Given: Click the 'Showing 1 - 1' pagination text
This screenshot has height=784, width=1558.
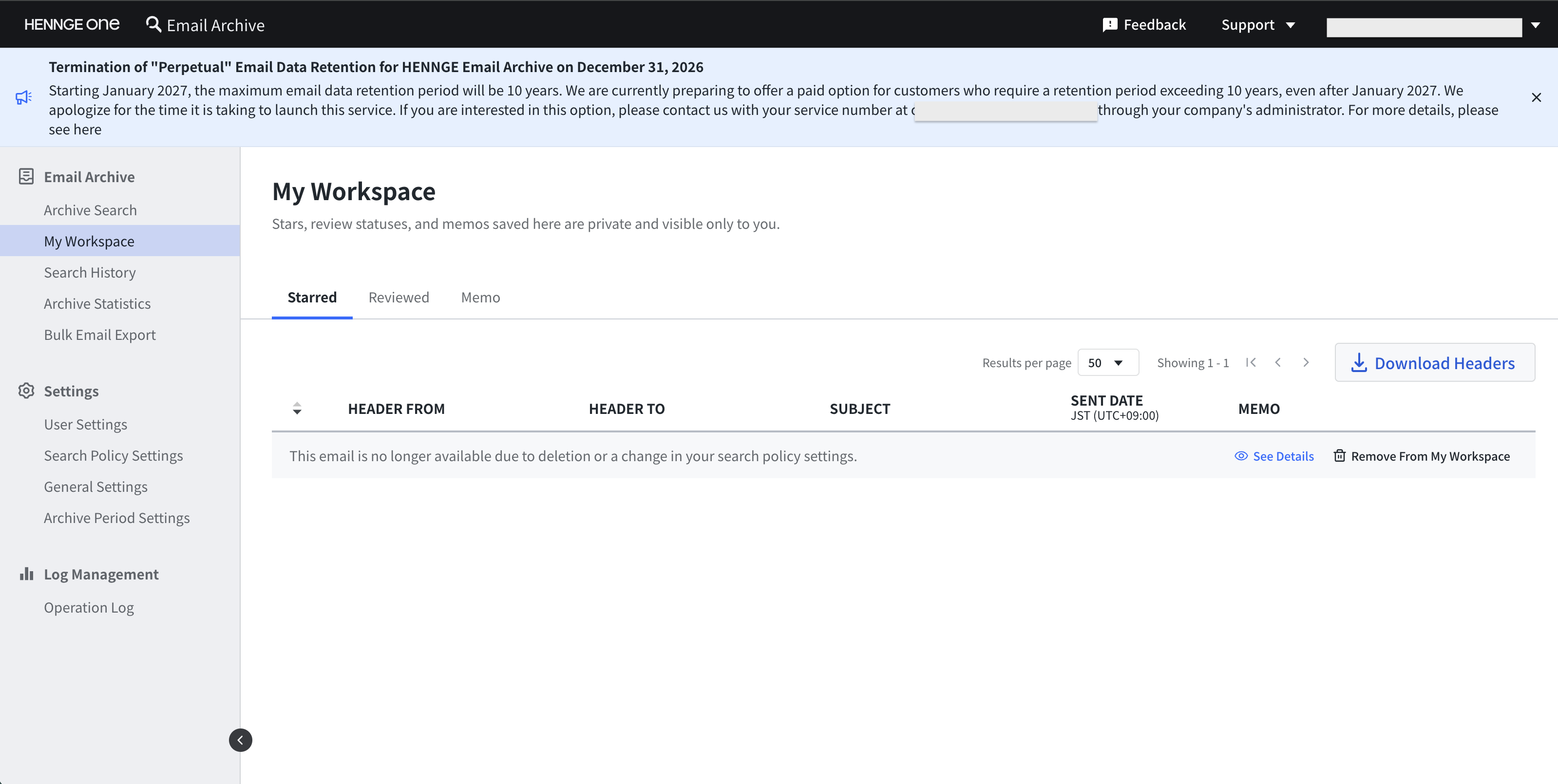Looking at the screenshot, I should [1193, 362].
